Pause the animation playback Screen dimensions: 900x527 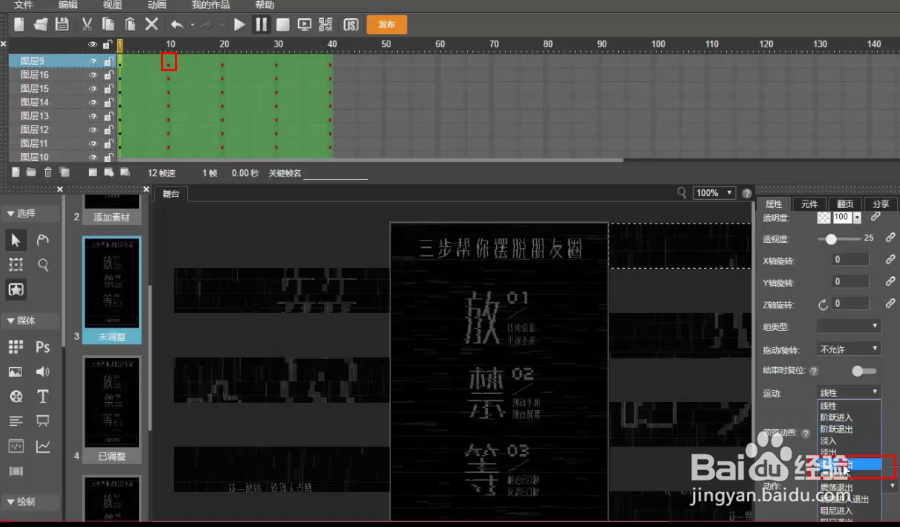coord(261,25)
